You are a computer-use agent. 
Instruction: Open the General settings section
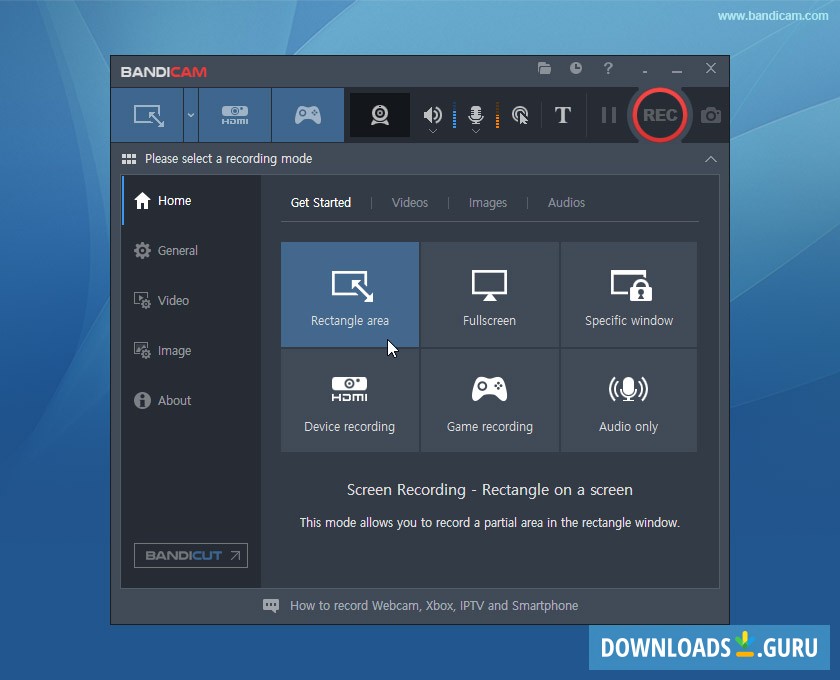pyautogui.click(x=176, y=250)
